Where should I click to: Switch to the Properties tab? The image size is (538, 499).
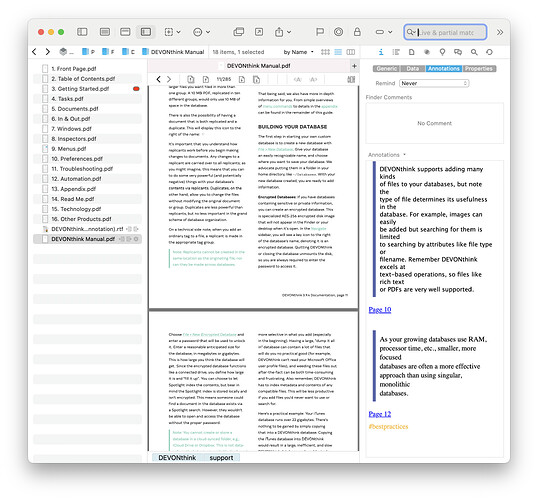pyautogui.click(x=479, y=69)
